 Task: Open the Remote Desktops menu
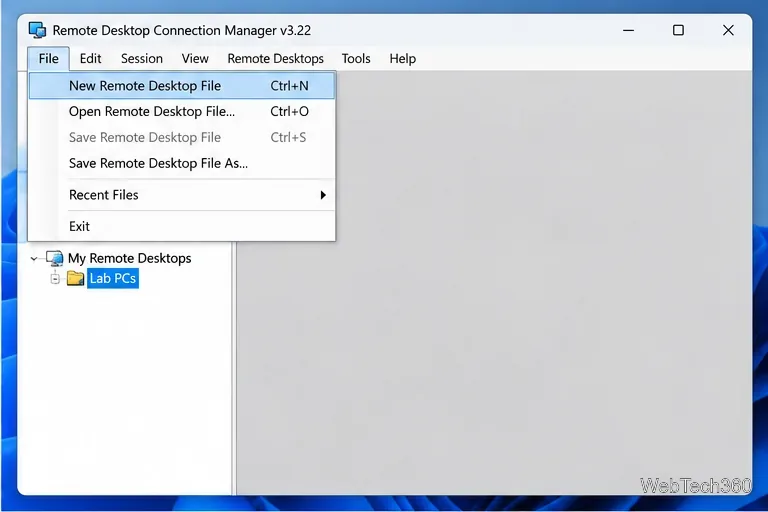pos(275,59)
